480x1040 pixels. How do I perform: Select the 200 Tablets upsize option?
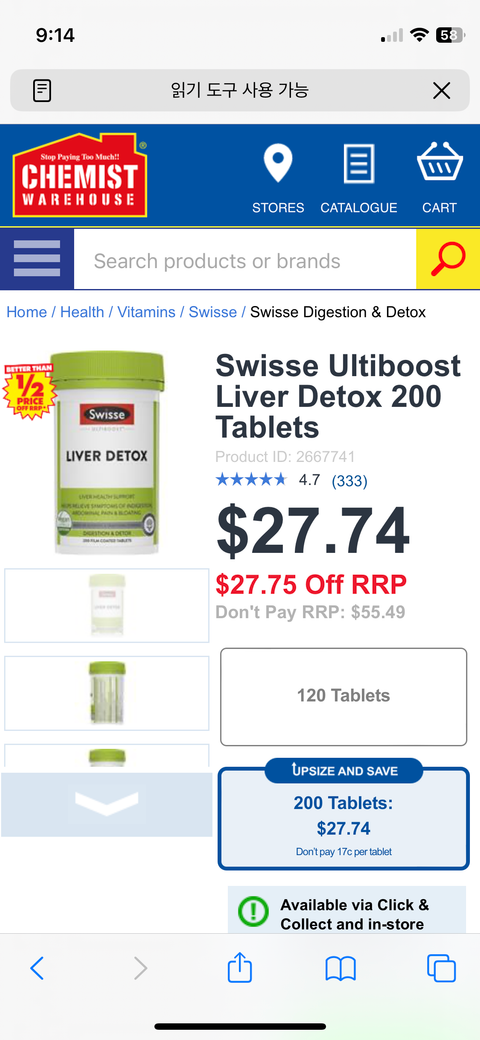343,818
